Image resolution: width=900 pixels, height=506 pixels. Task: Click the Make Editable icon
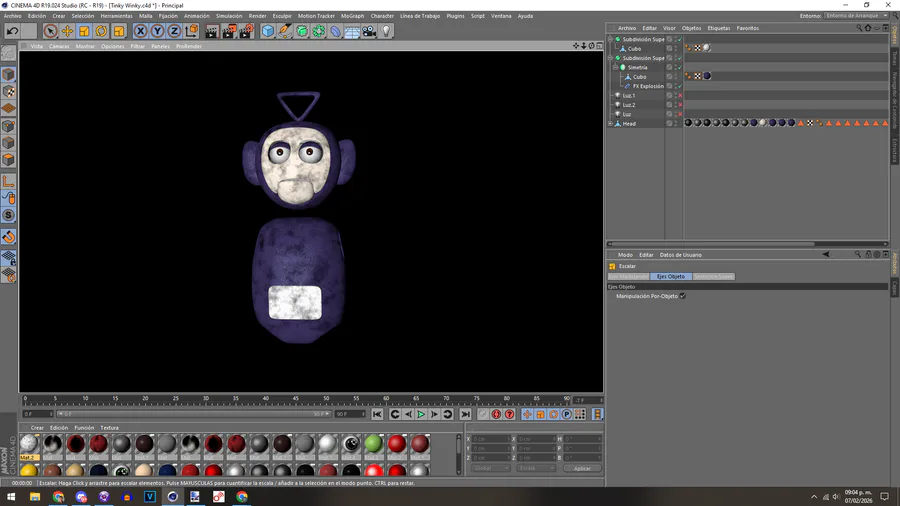9,53
